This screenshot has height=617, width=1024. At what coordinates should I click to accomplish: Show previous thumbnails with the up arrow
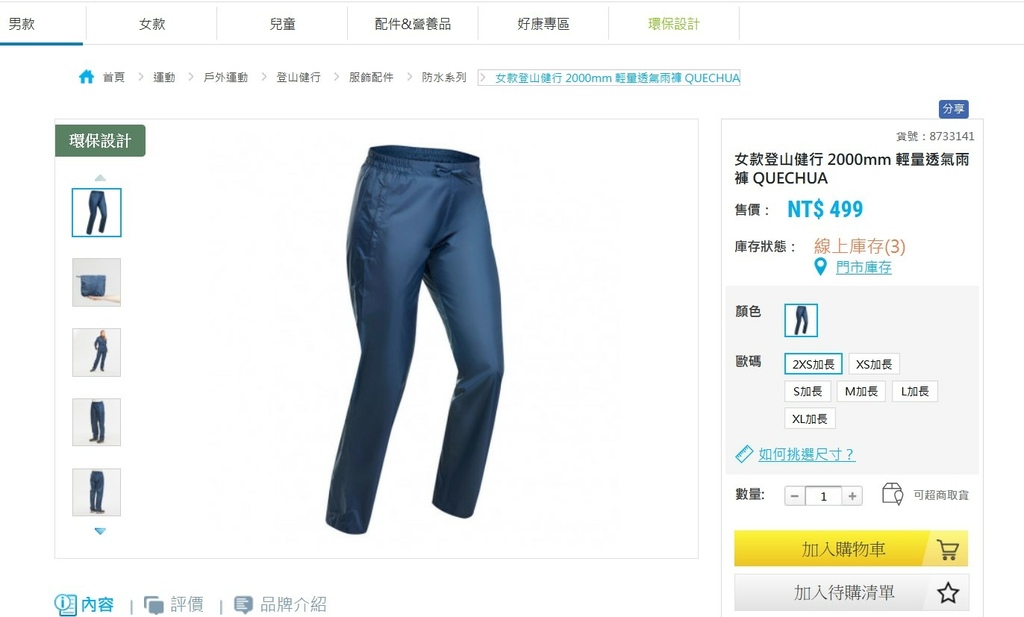point(100,178)
